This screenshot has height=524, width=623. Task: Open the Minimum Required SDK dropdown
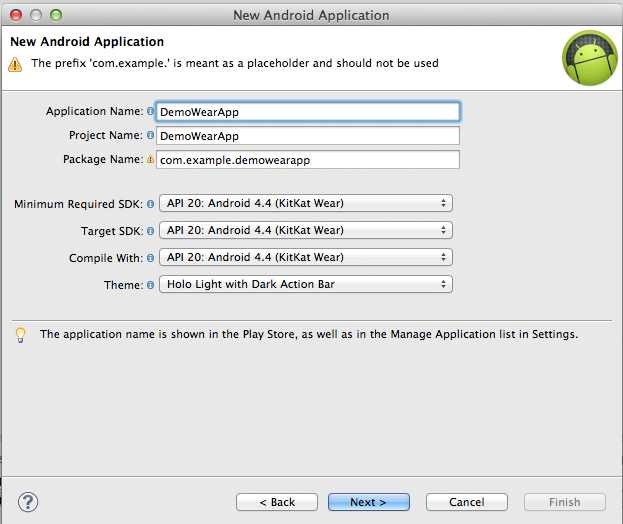305,204
